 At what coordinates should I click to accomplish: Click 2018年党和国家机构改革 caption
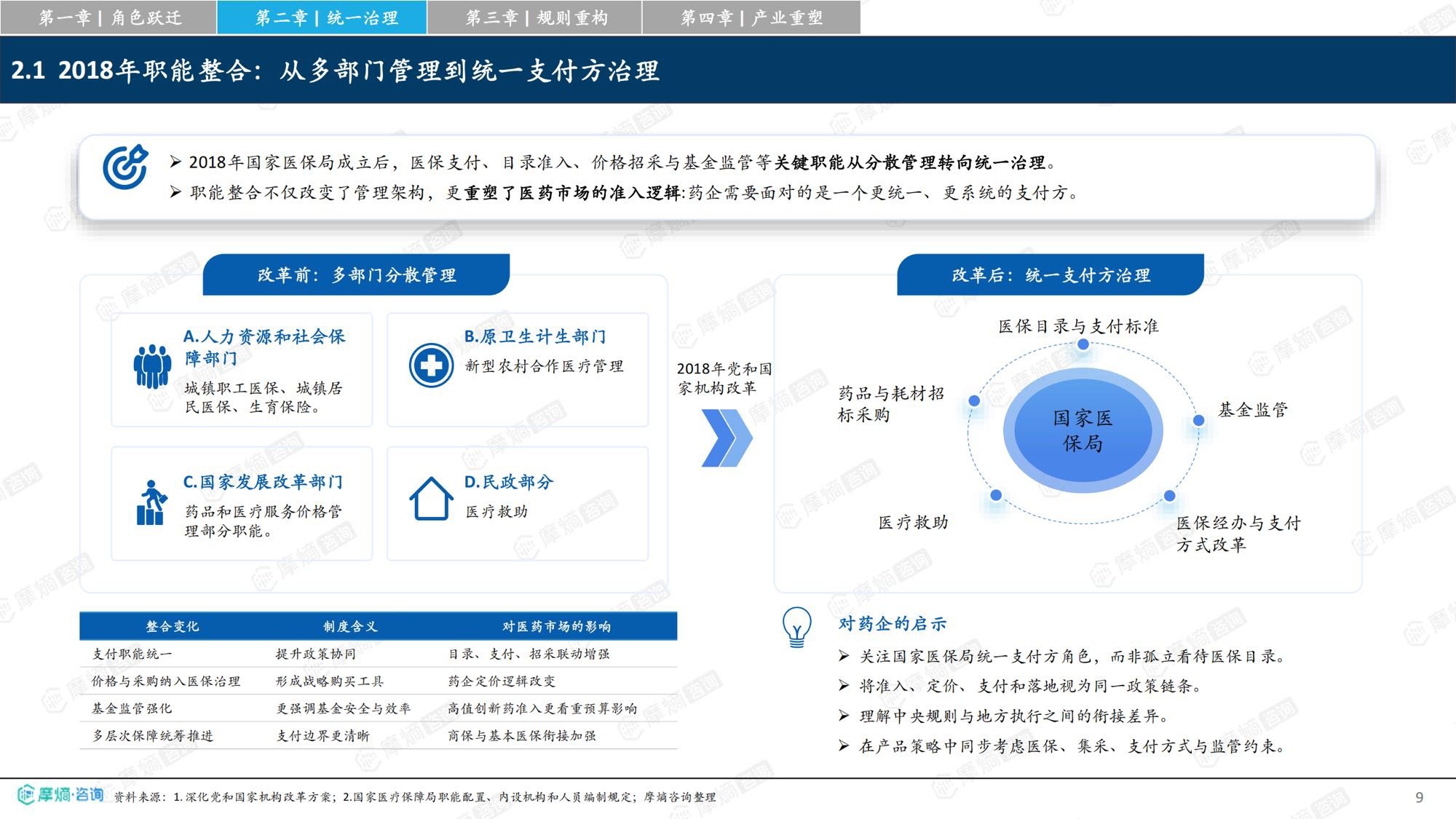[x=724, y=379]
